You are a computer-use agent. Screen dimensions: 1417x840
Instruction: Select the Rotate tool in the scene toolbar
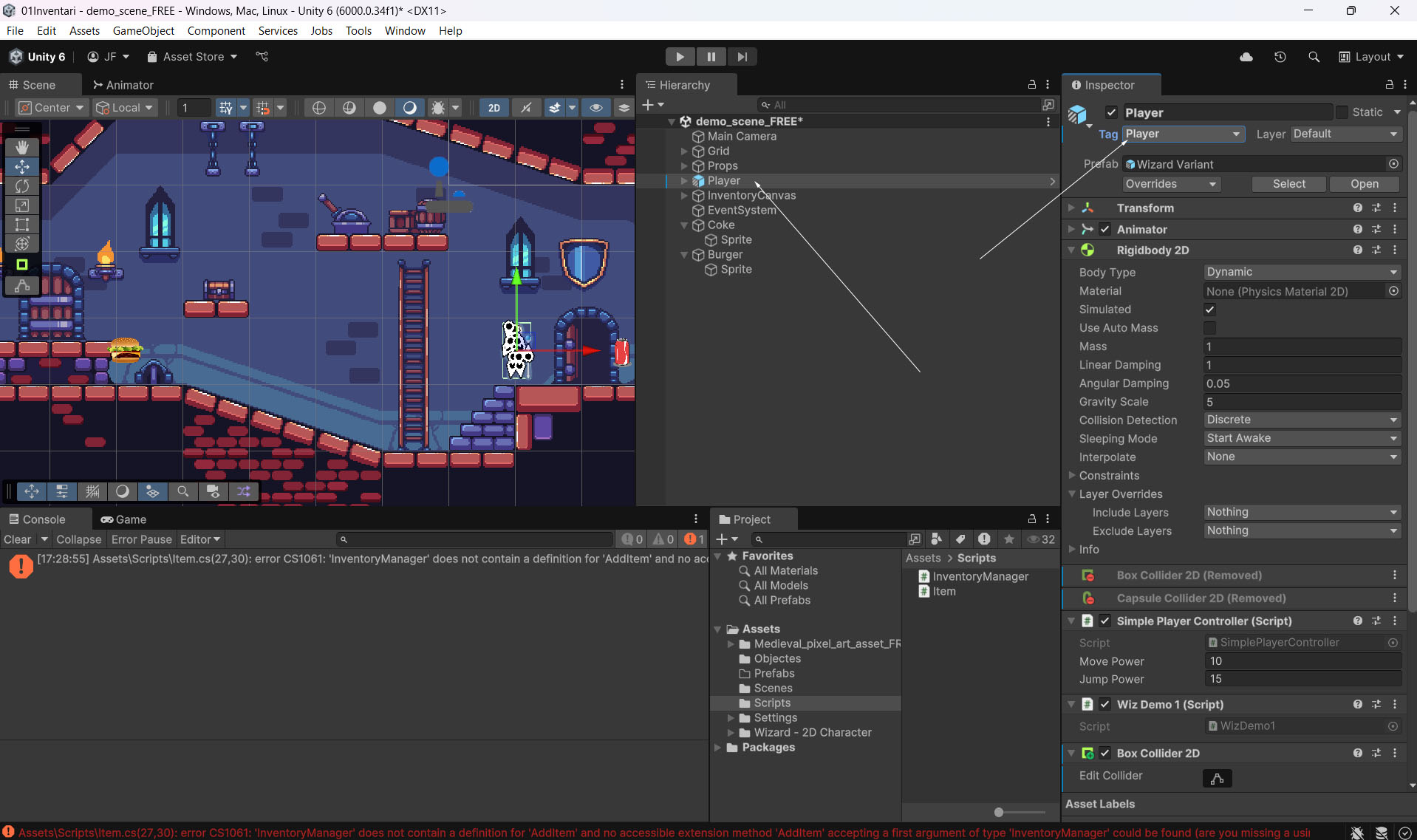(x=22, y=186)
